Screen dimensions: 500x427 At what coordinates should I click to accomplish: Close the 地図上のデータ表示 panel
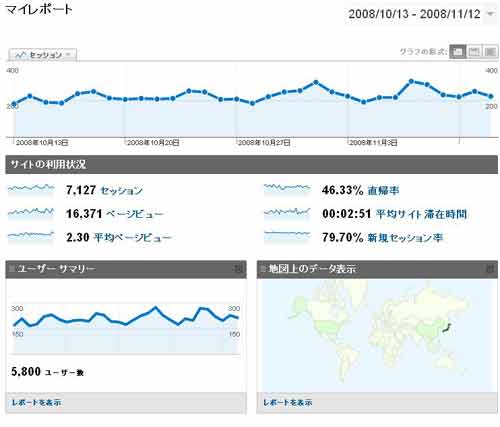click(490, 269)
